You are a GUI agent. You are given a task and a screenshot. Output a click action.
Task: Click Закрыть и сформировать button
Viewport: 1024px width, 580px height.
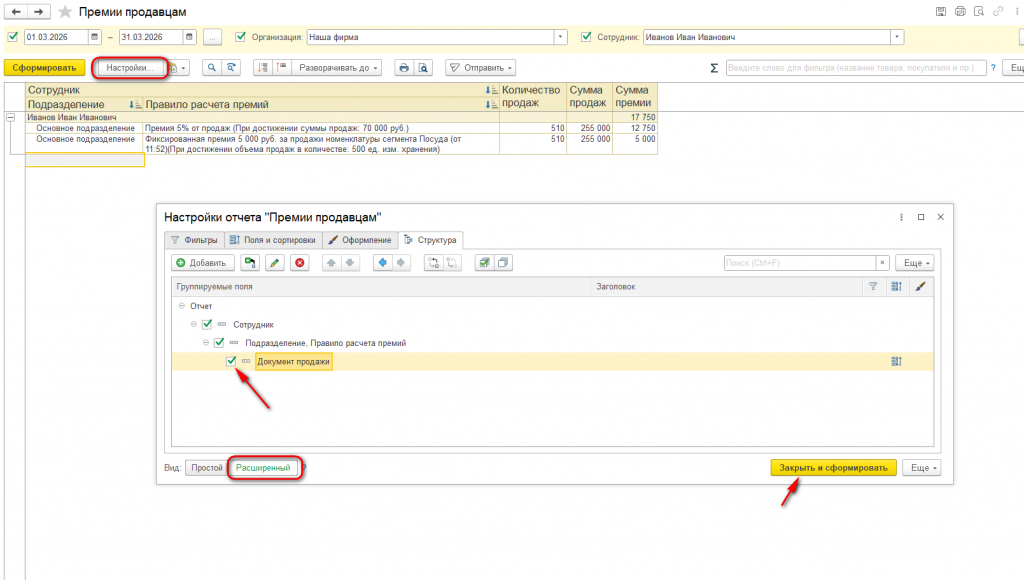[x=833, y=468]
